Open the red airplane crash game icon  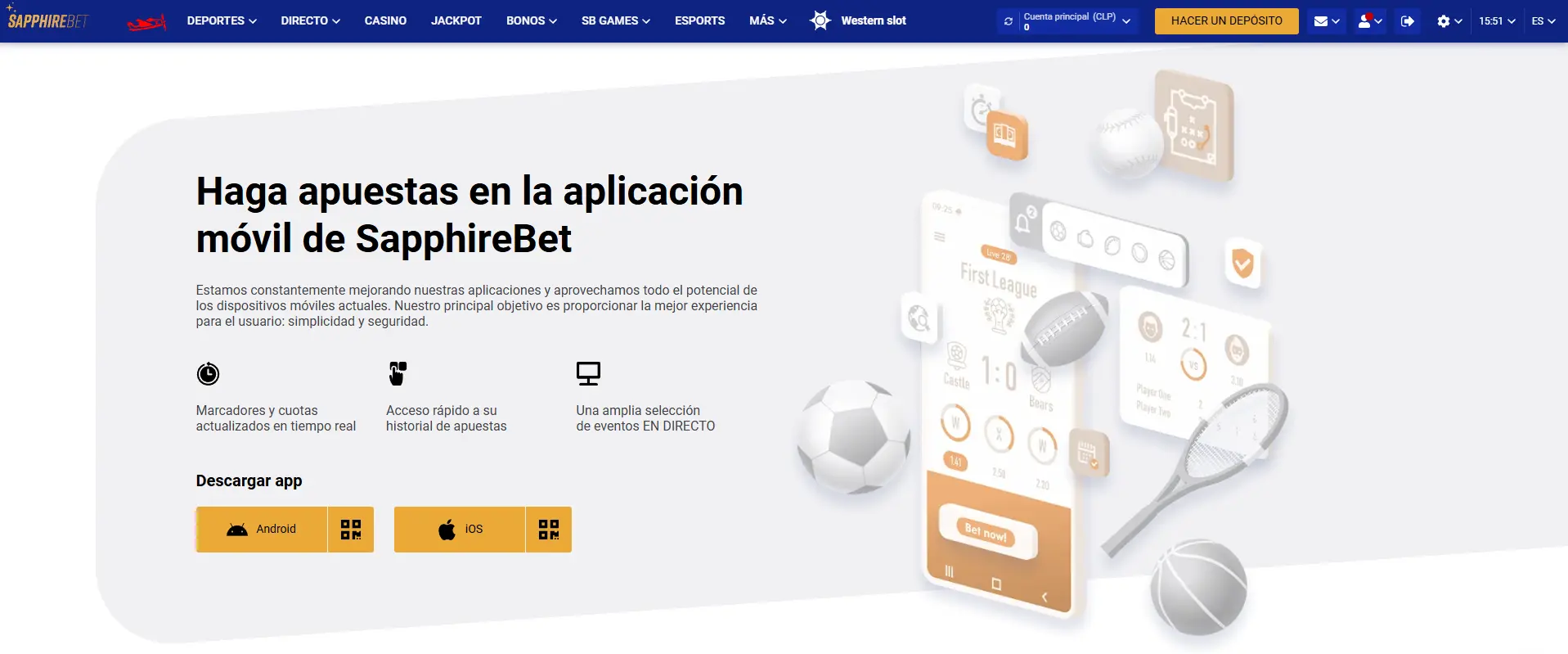(146, 22)
